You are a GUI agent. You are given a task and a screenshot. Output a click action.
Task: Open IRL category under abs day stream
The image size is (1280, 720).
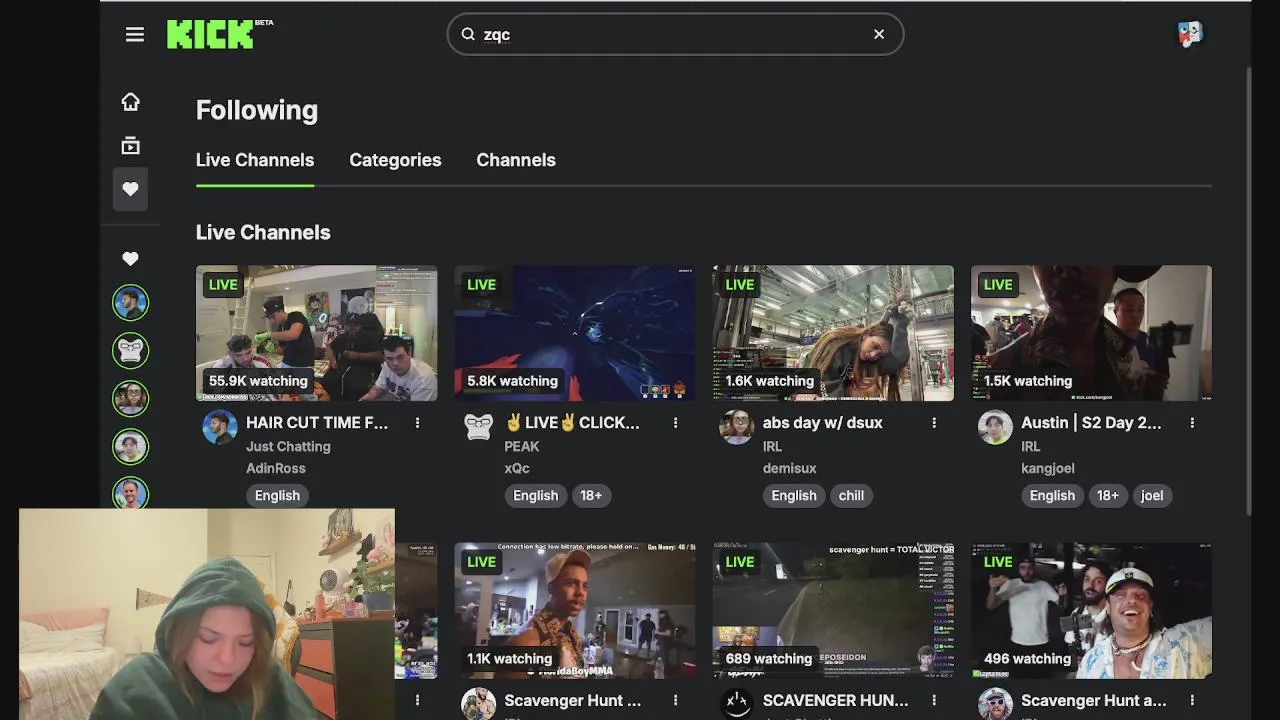pyautogui.click(x=772, y=447)
